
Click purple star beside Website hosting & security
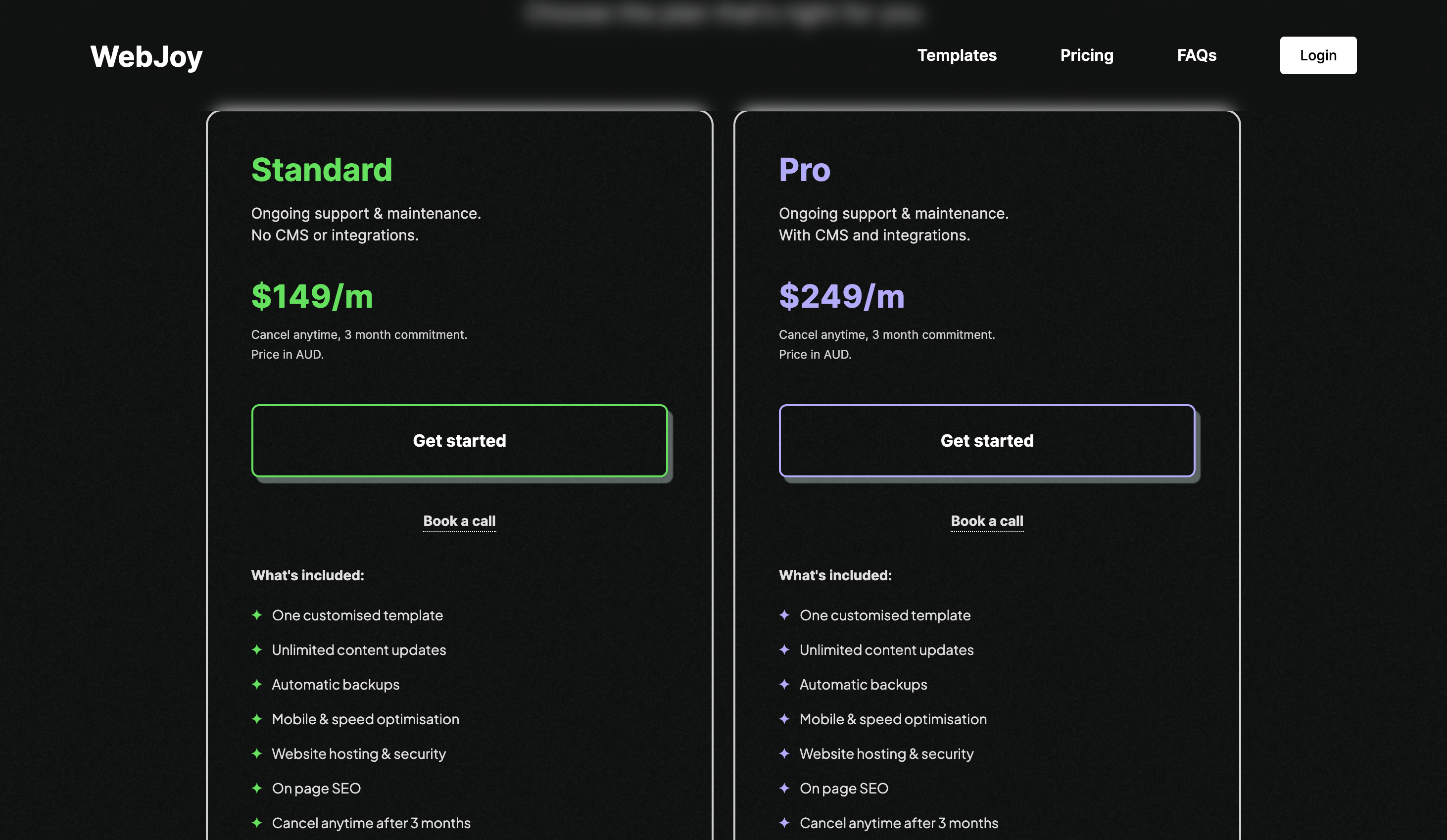pos(784,753)
